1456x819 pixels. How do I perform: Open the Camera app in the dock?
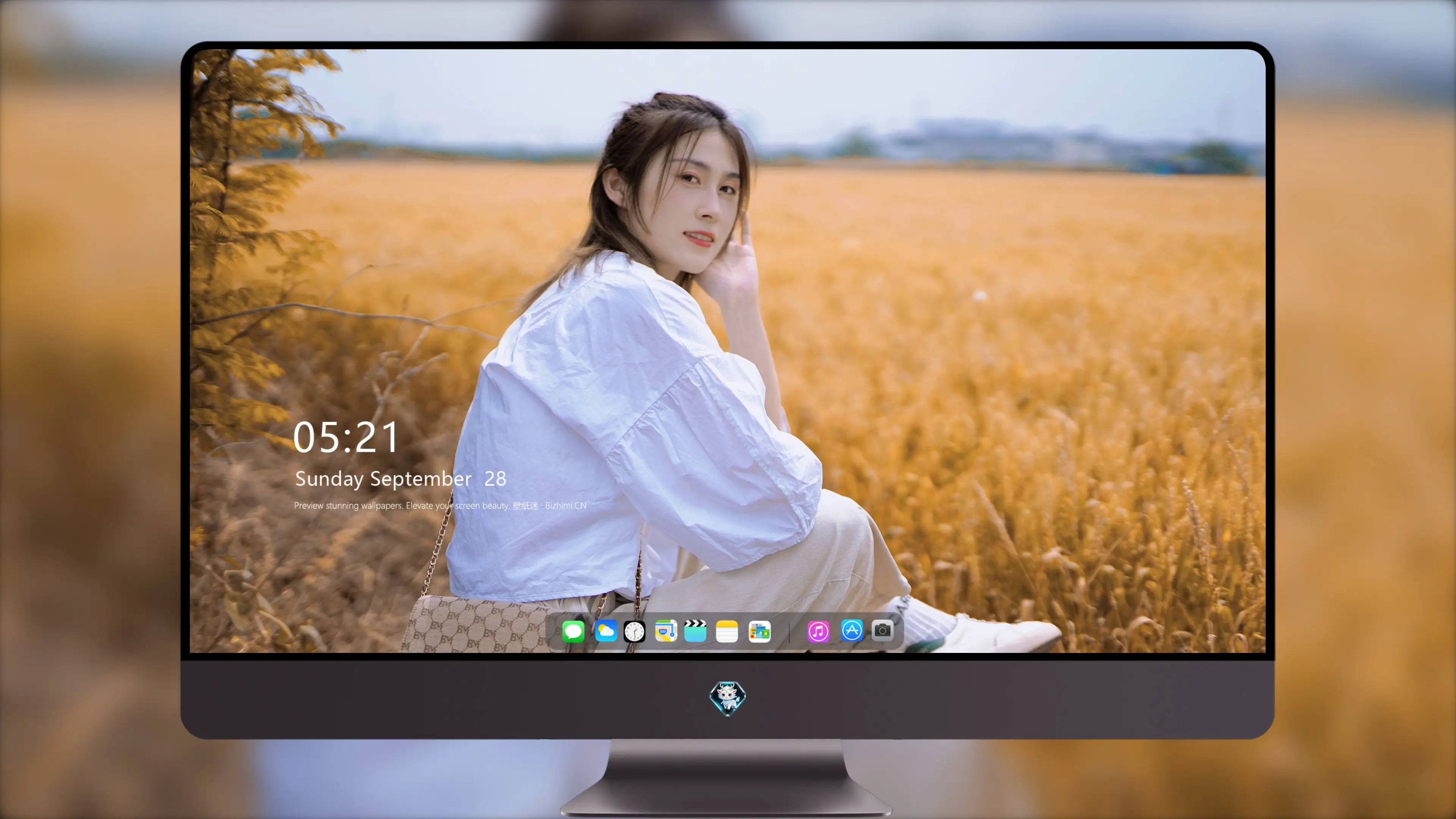[x=882, y=630]
